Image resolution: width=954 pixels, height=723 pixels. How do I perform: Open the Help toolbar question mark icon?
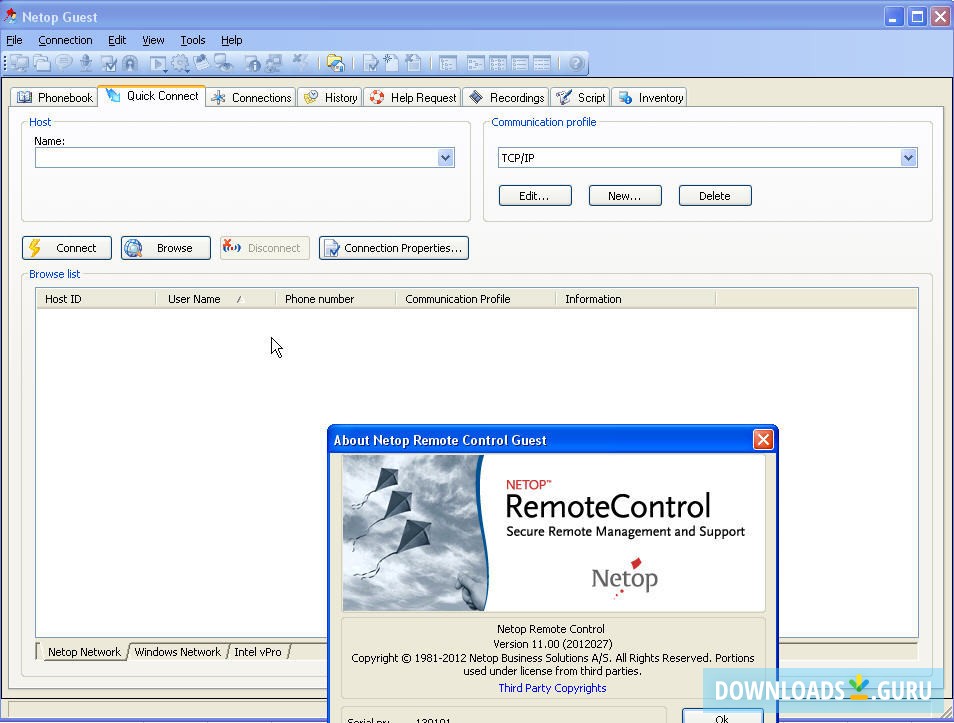pos(575,63)
